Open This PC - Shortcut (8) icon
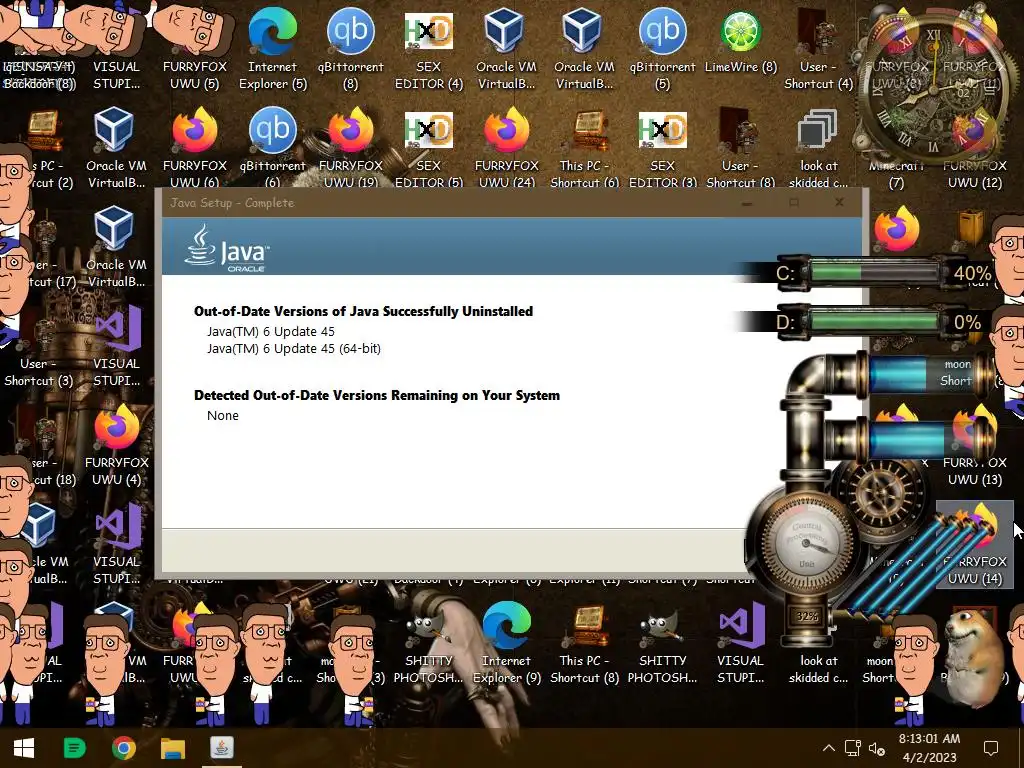Screen dimensions: 1024x768 click(584, 643)
